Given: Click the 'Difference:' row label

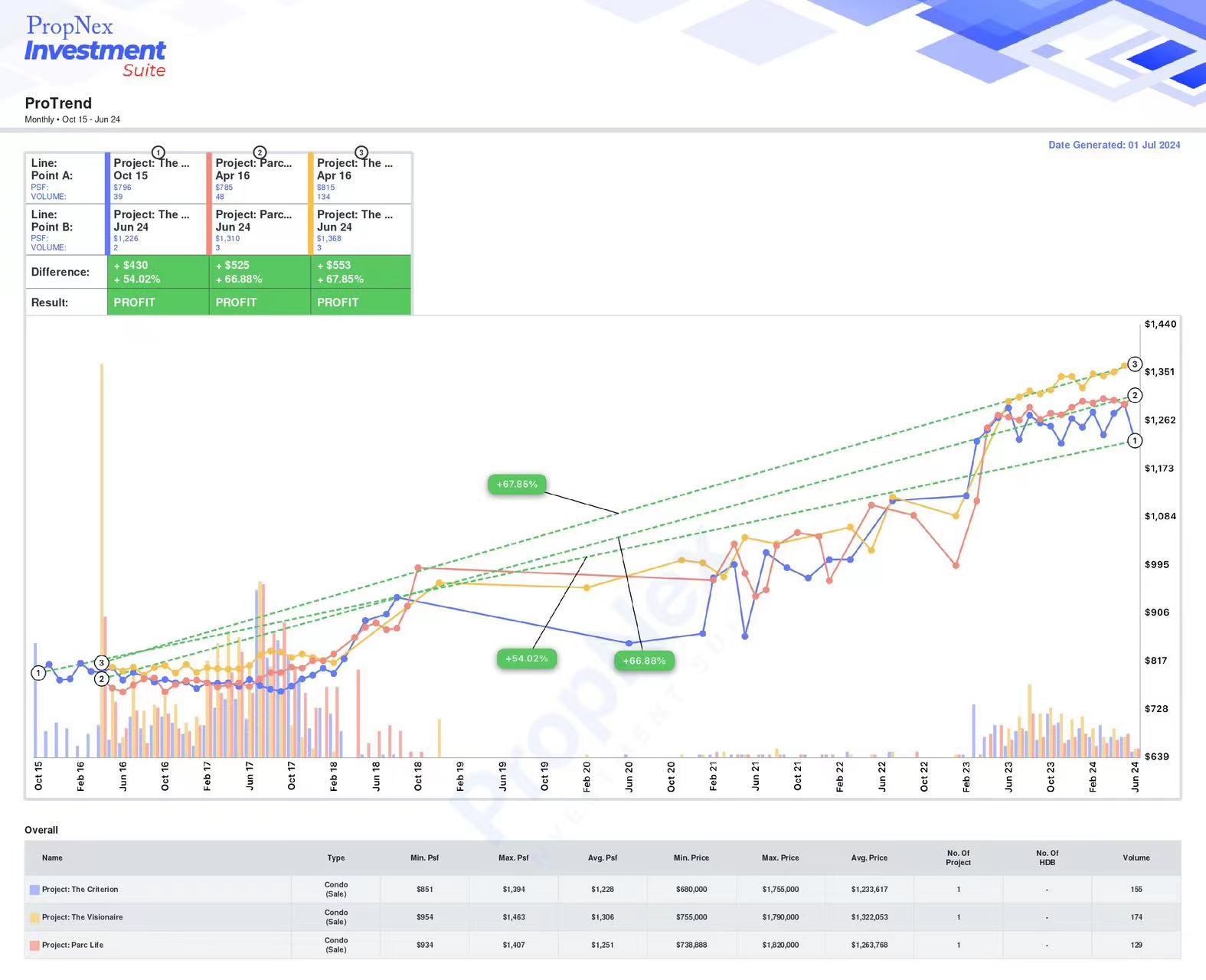Looking at the screenshot, I should point(60,272).
